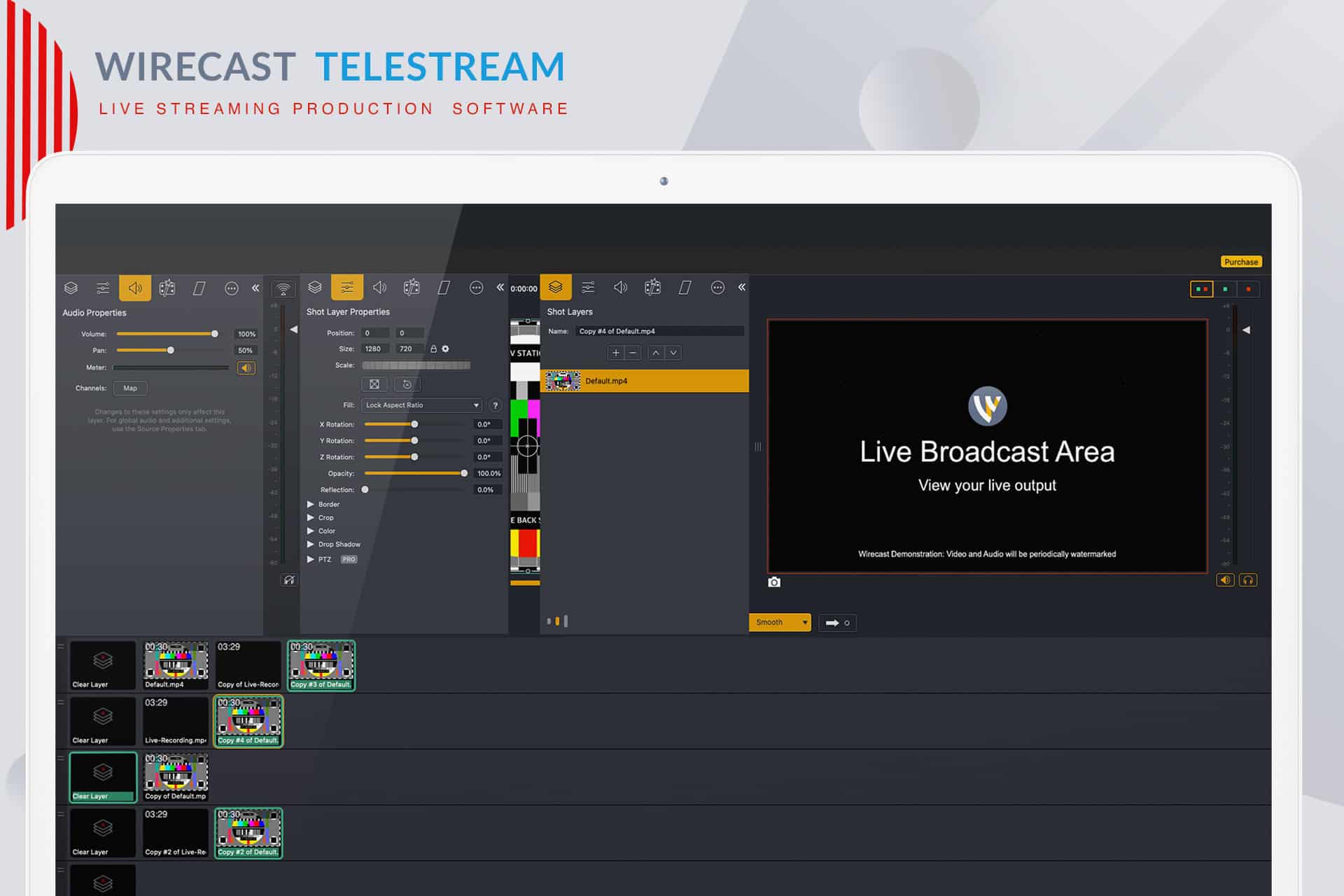Open Shot Layers tab in Audio Properties panel
Screen dimensions: 1344x896
pos(71,288)
